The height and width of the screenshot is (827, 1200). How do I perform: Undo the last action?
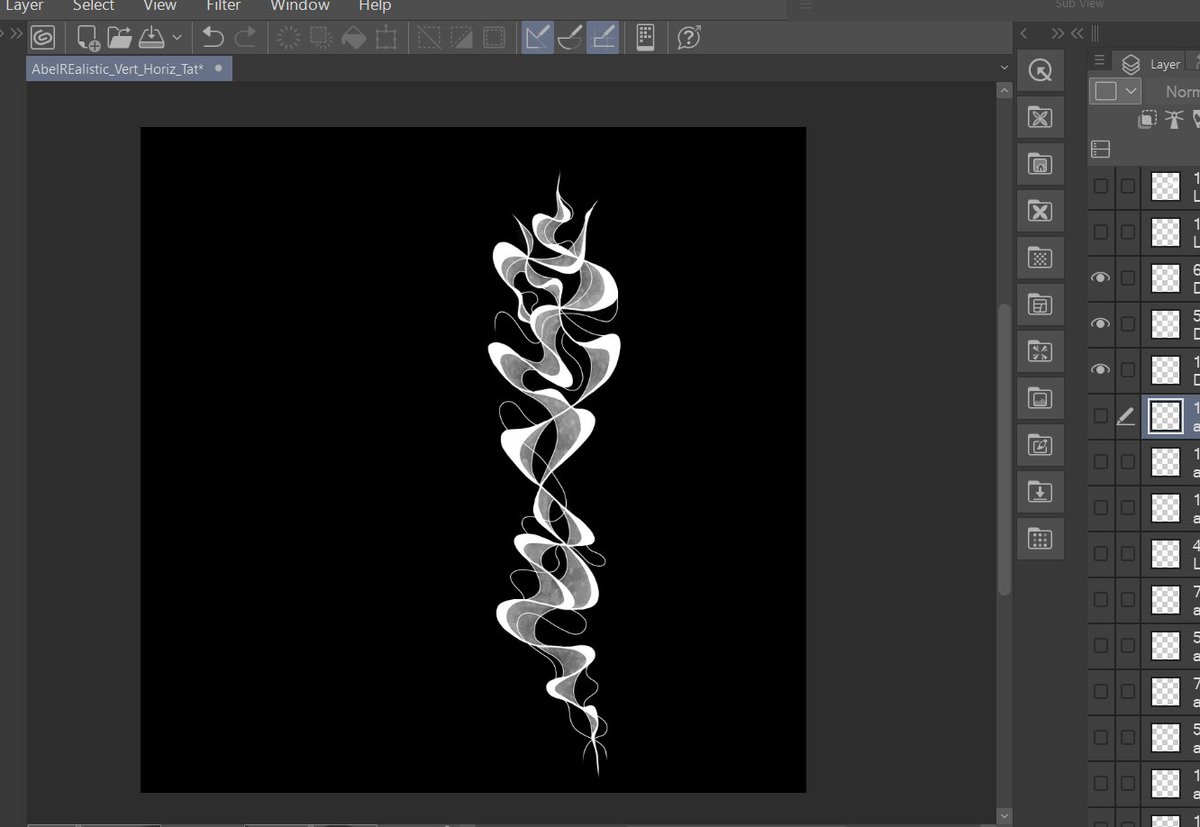(x=213, y=38)
